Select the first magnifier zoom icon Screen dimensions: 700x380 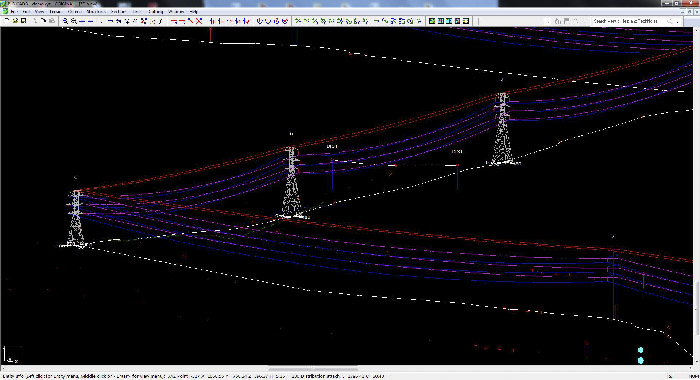pos(66,21)
